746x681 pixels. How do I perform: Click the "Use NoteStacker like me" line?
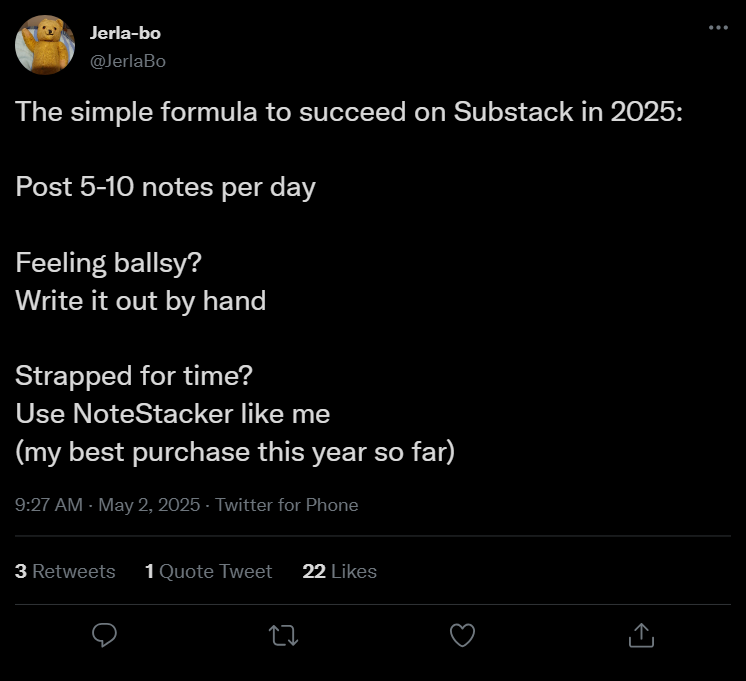tap(172, 414)
